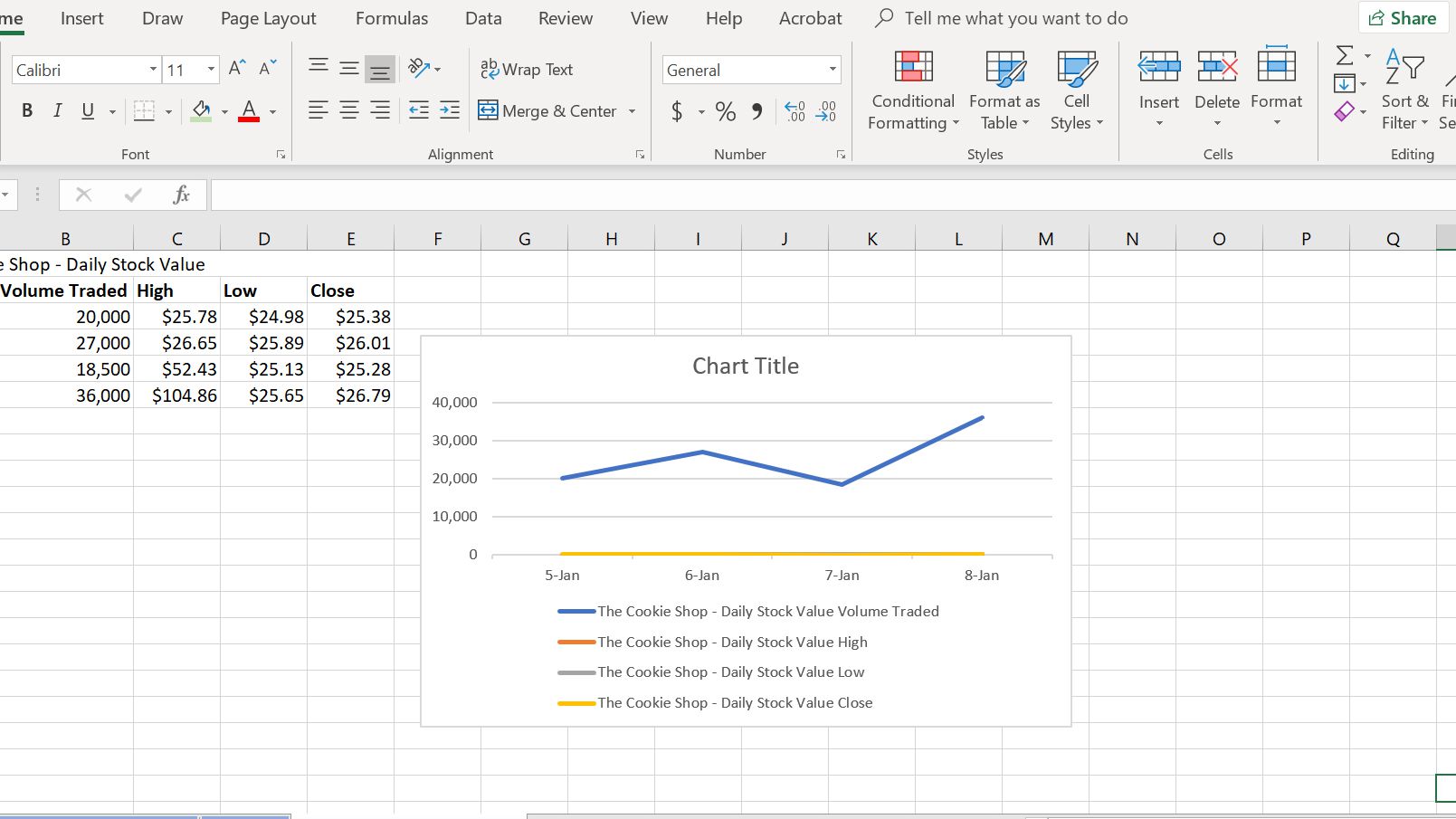The image size is (1456, 819).
Task: Apply the red Font Color
Action: pyautogui.click(x=249, y=110)
